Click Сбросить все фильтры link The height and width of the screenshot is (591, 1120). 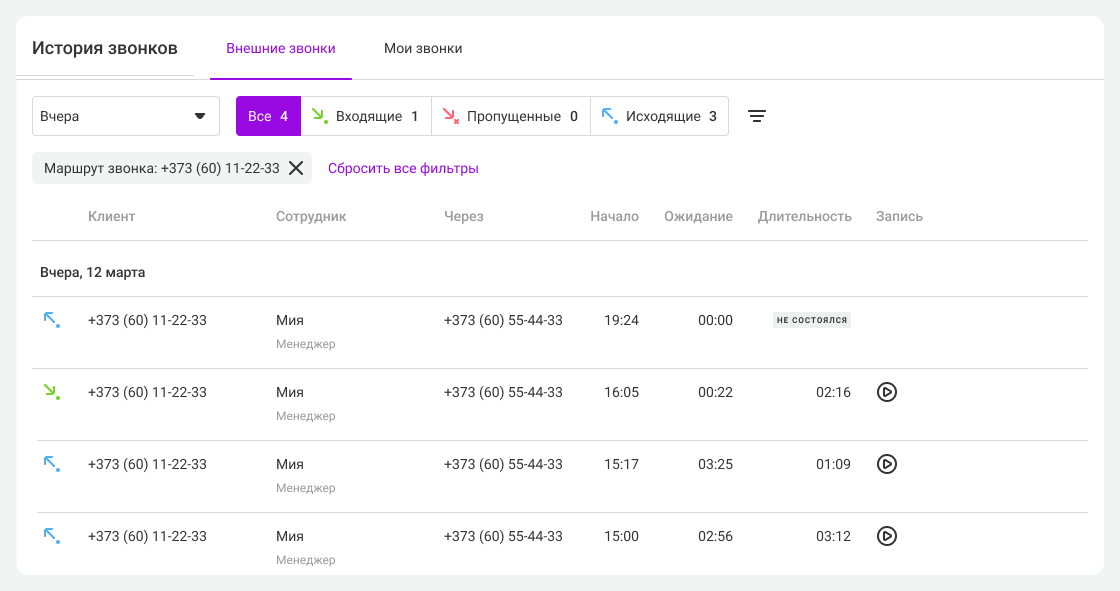[403, 168]
